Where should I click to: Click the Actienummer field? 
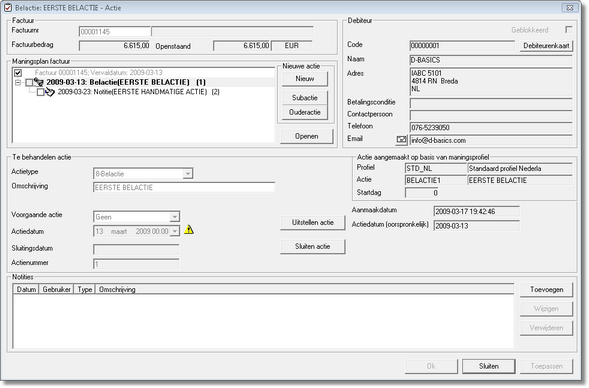(136, 264)
